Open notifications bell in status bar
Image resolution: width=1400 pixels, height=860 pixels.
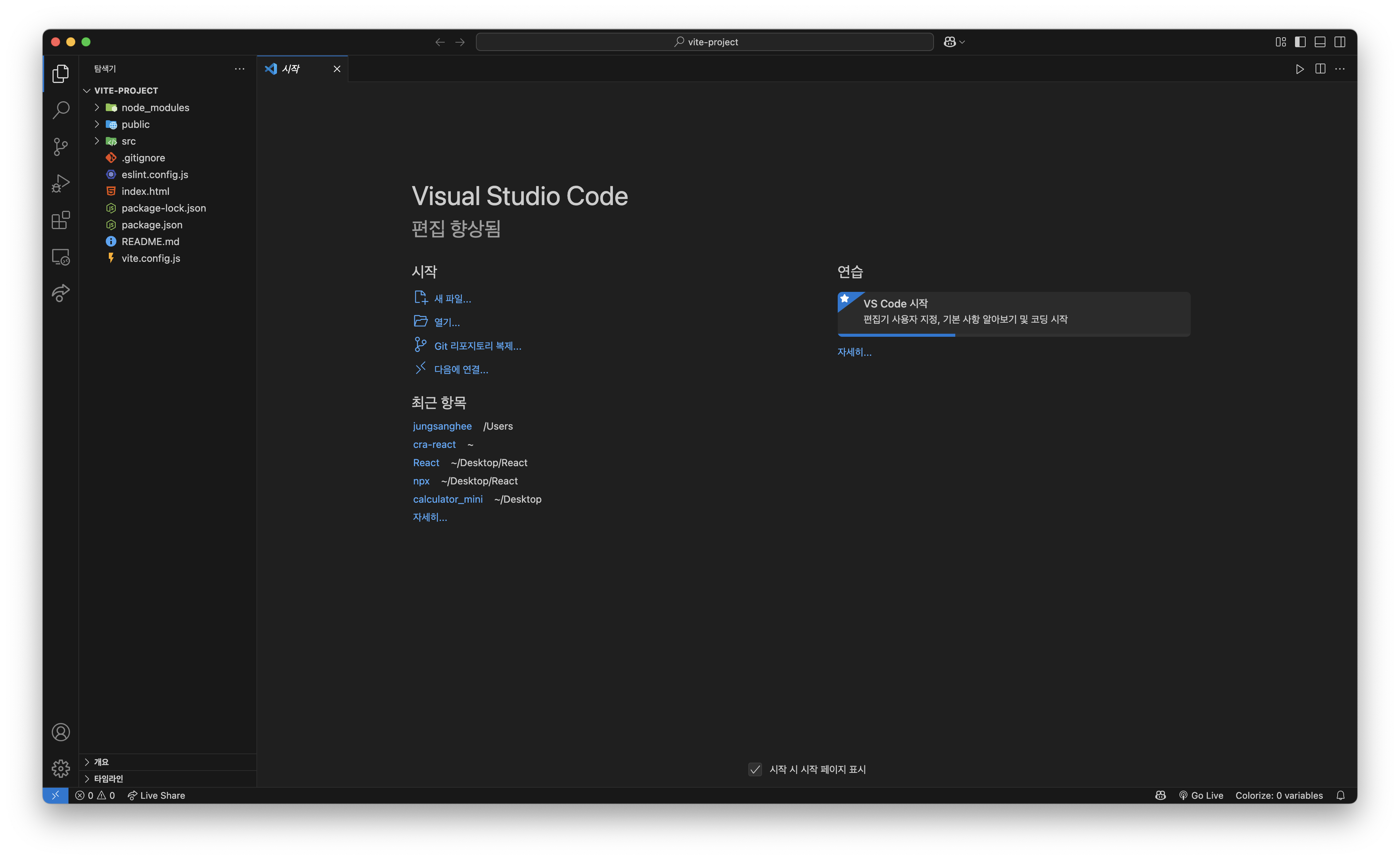pos(1340,795)
